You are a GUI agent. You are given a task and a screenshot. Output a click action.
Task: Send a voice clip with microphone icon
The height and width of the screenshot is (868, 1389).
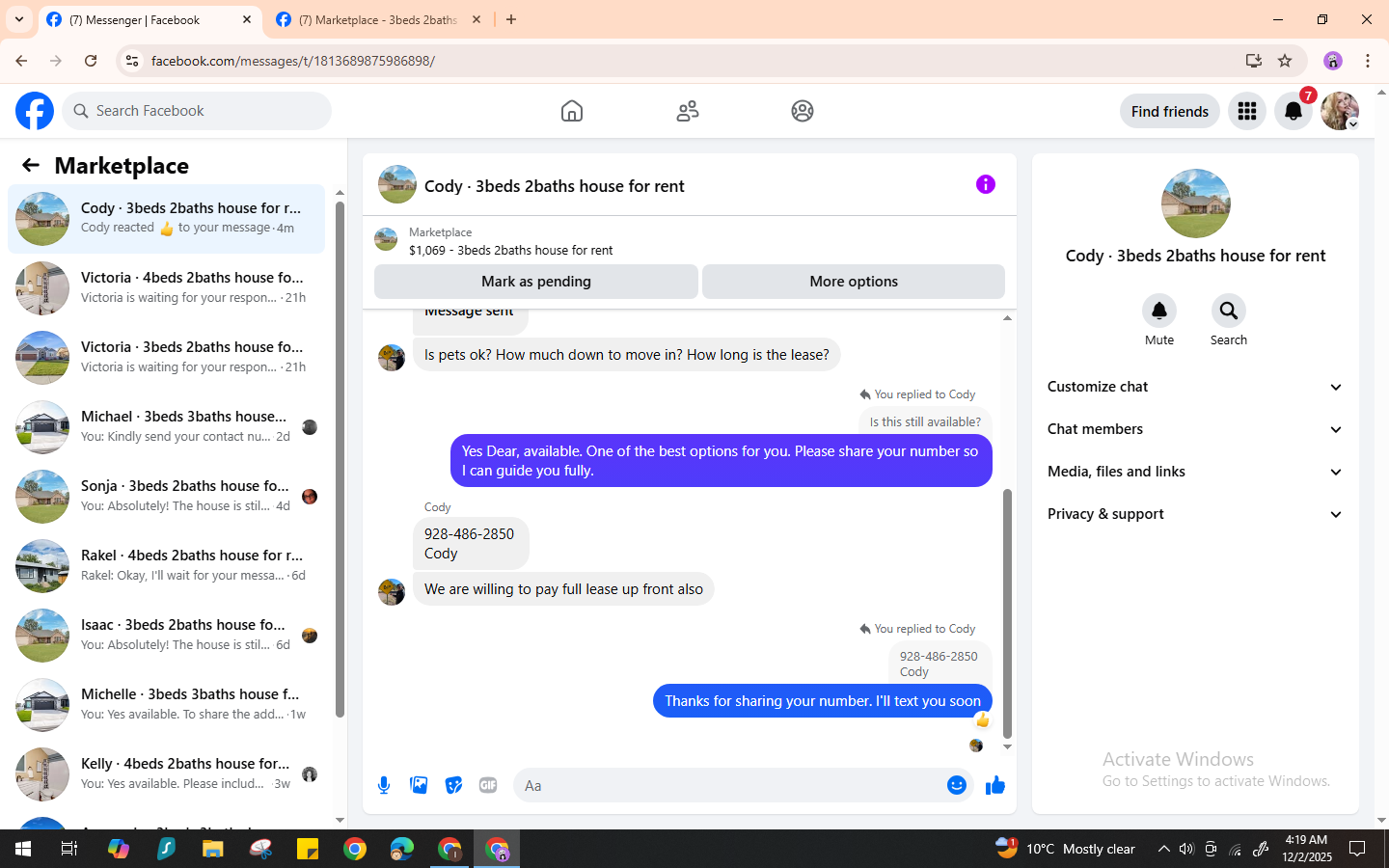384,785
